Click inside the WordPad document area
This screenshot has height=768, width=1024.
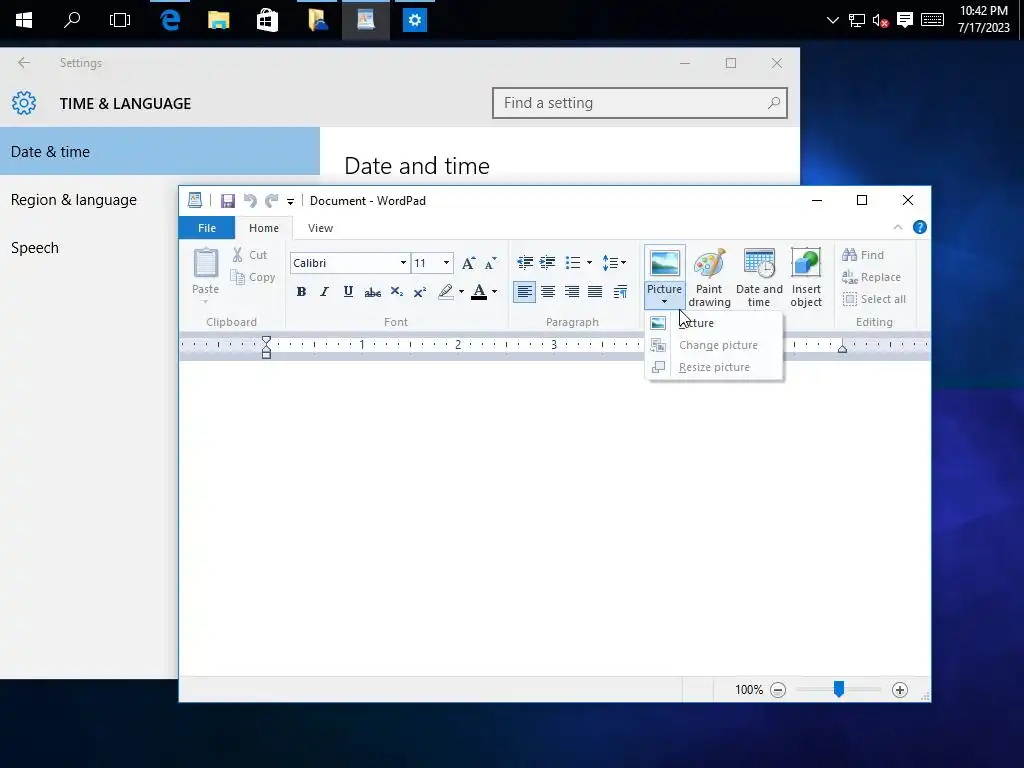click(554, 518)
